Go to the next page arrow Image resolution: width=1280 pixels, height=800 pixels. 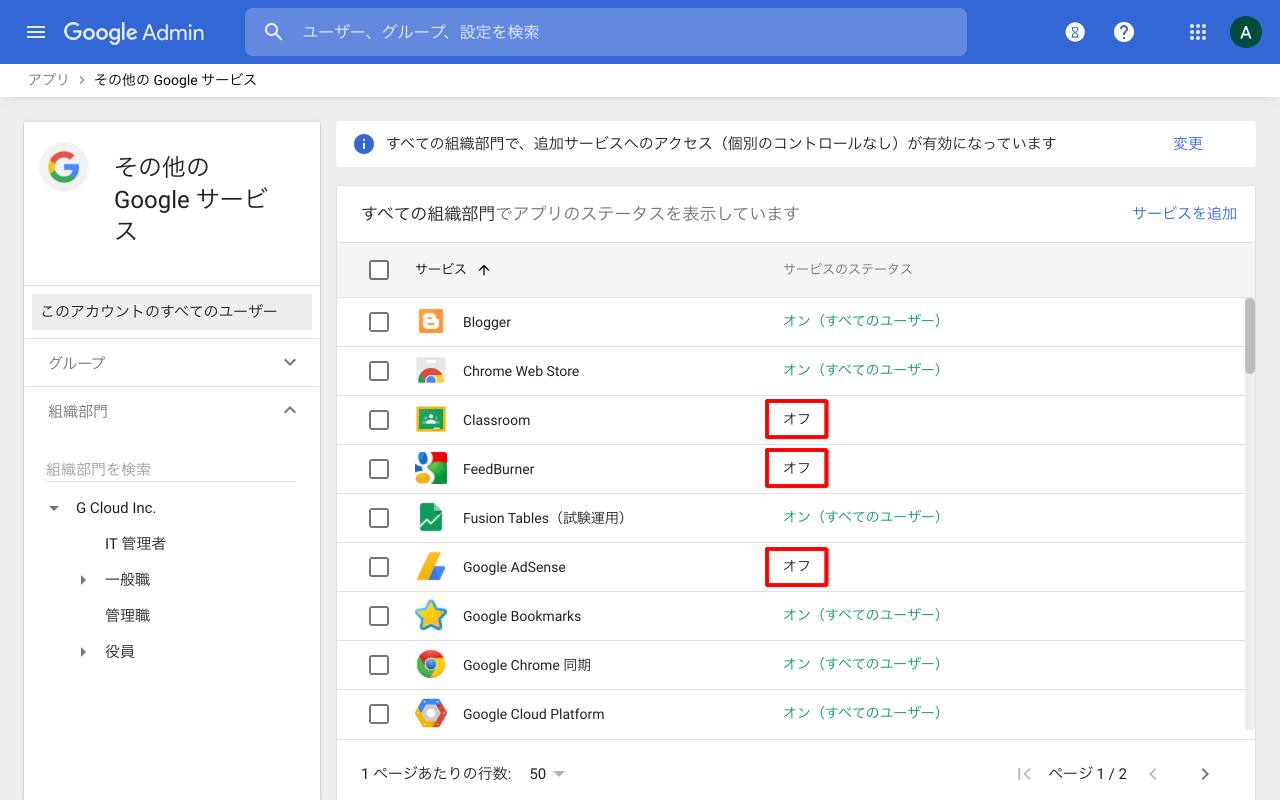pyautogui.click(x=1205, y=774)
